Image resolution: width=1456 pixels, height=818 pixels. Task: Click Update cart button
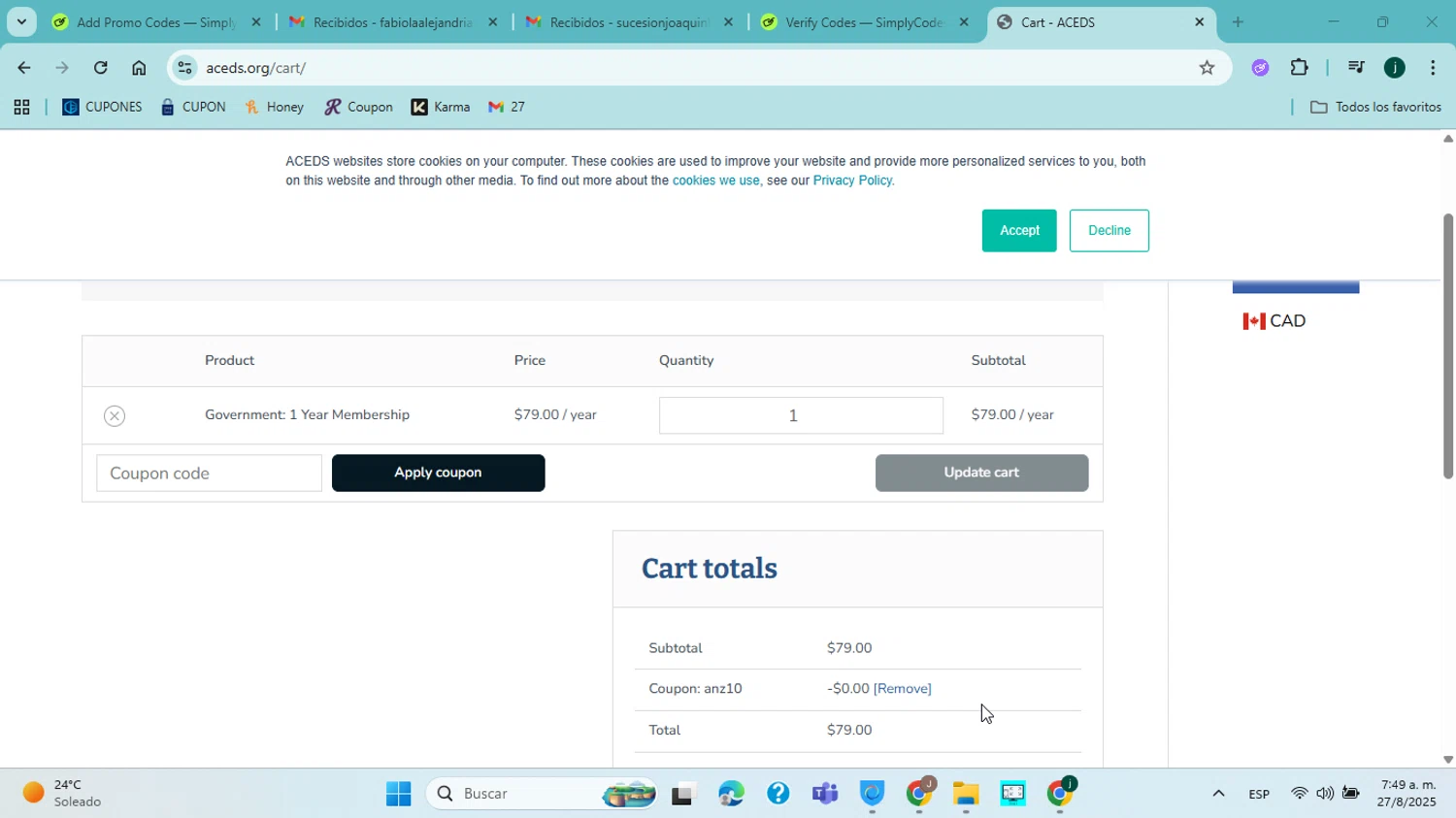click(x=981, y=473)
